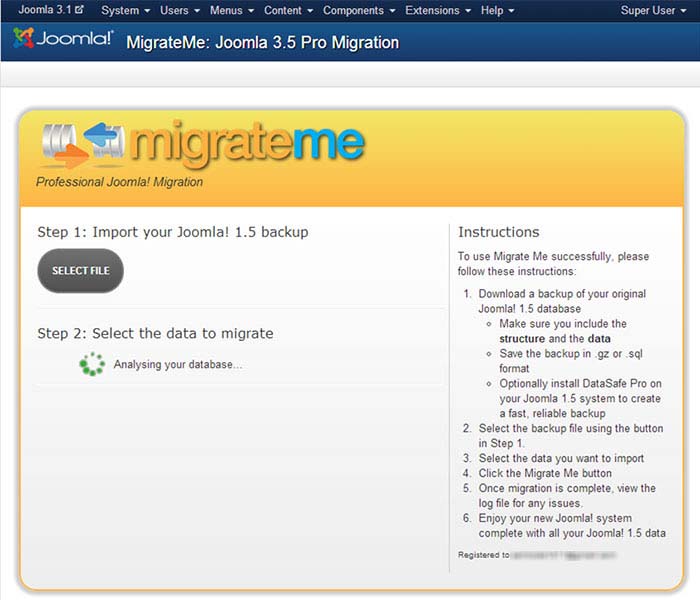Open the Help menu
This screenshot has height=600, width=700.
(497, 10)
